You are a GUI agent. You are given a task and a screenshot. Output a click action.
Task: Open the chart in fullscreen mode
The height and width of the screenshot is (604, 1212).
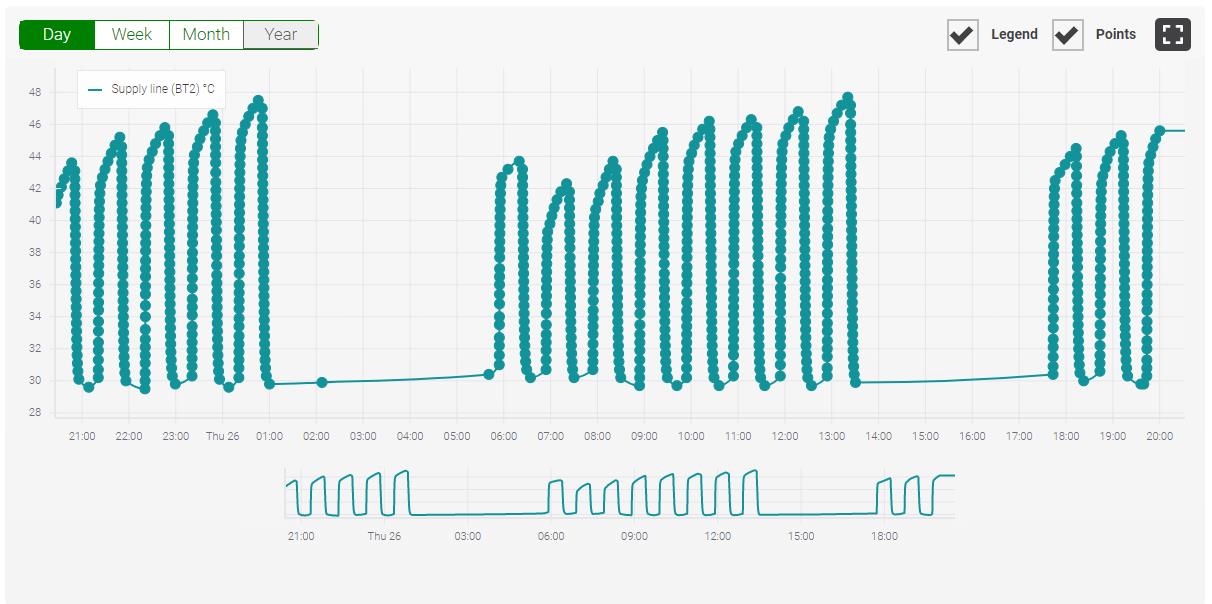coord(1173,35)
